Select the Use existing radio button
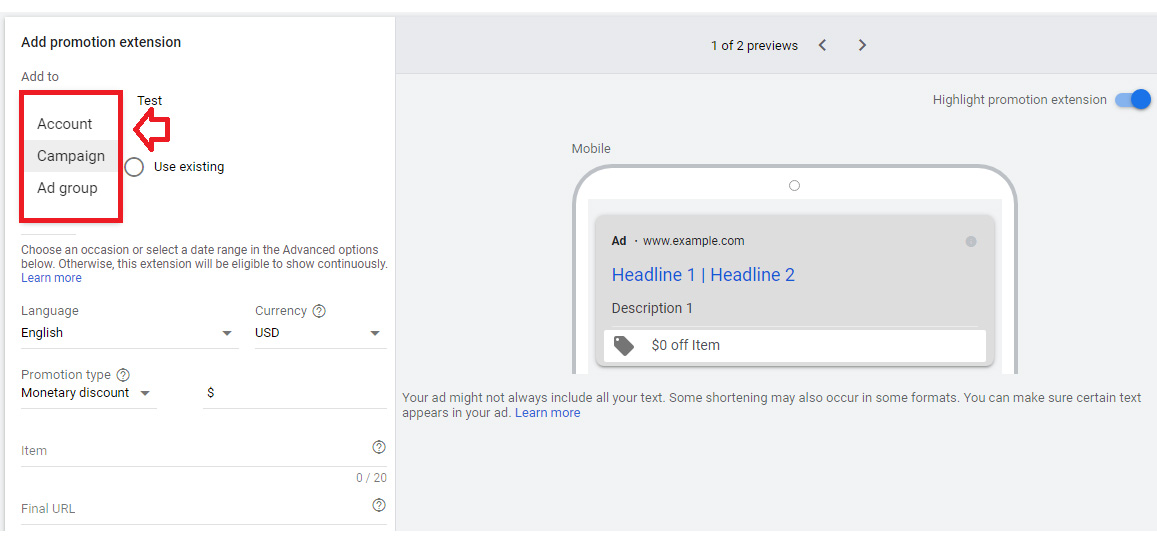Image resolution: width=1157 pixels, height=545 pixels. pyautogui.click(x=134, y=167)
